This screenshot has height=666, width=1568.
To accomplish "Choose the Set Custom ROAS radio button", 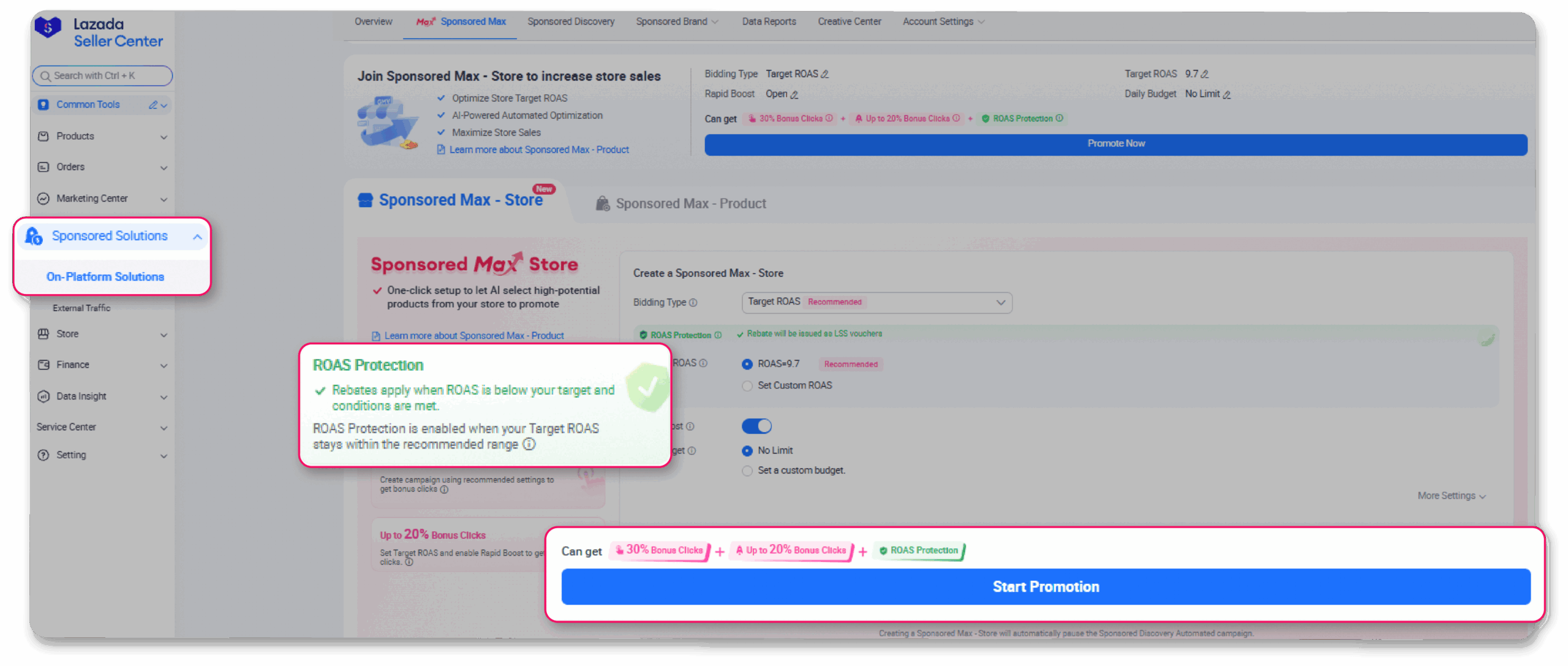I will coord(747,386).
